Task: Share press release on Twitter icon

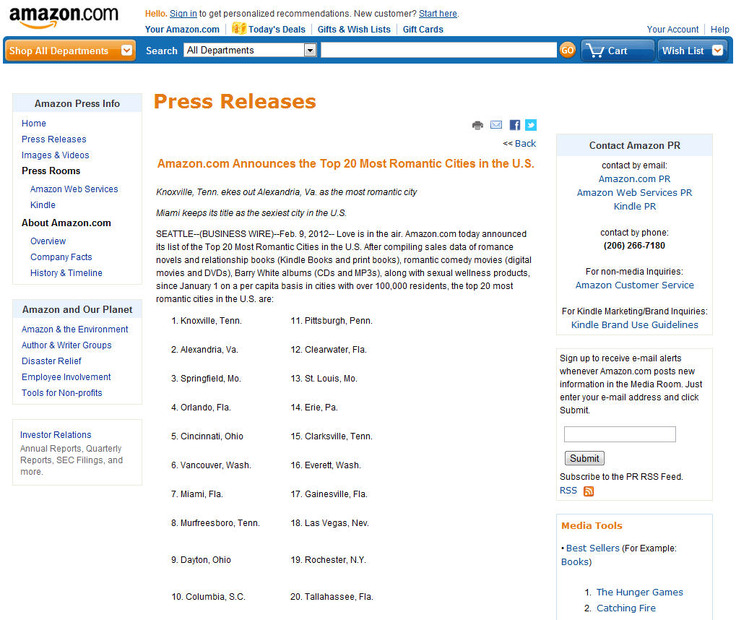Action: [530, 125]
